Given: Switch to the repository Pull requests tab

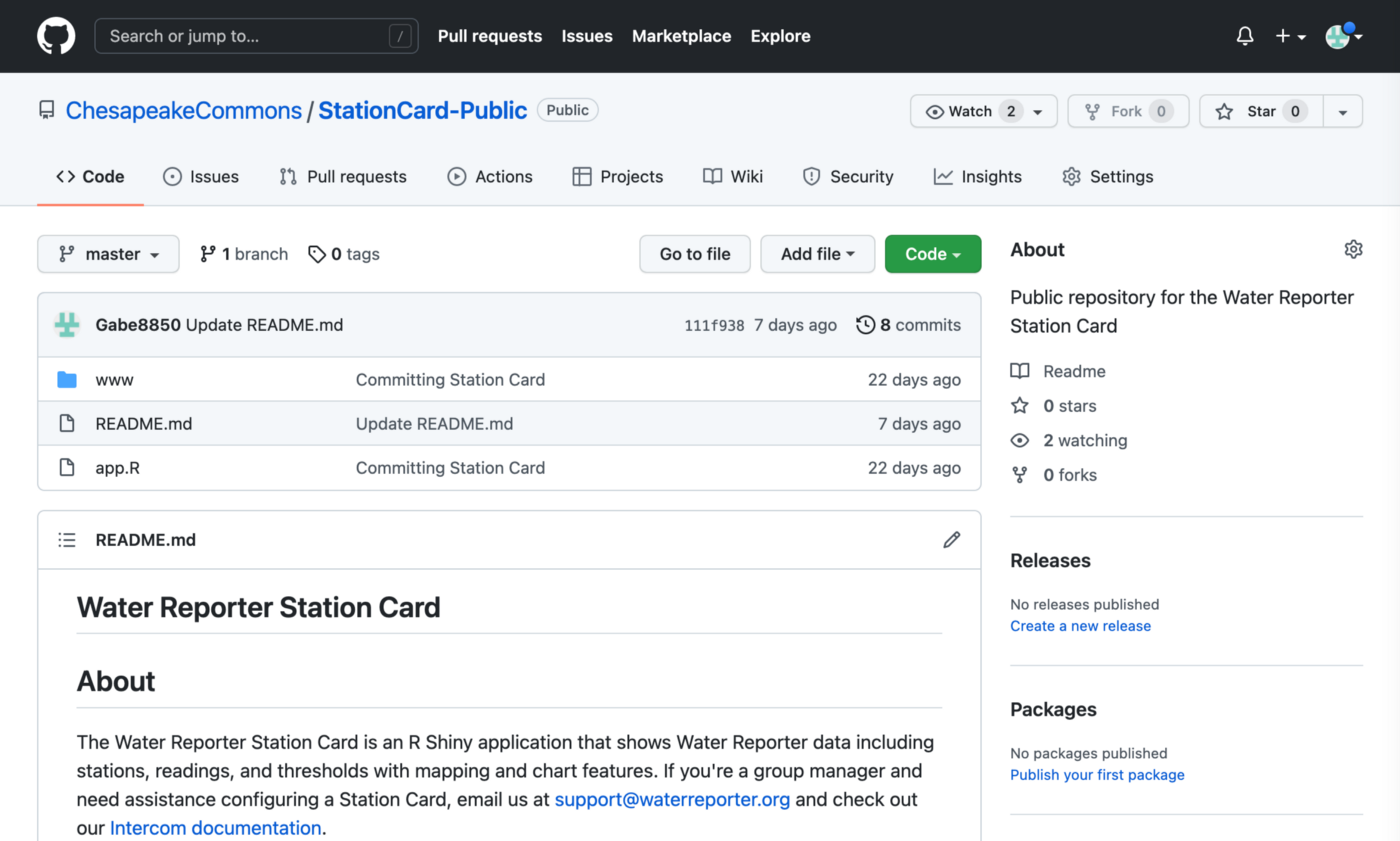Looking at the screenshot, I should coord(343,176).
